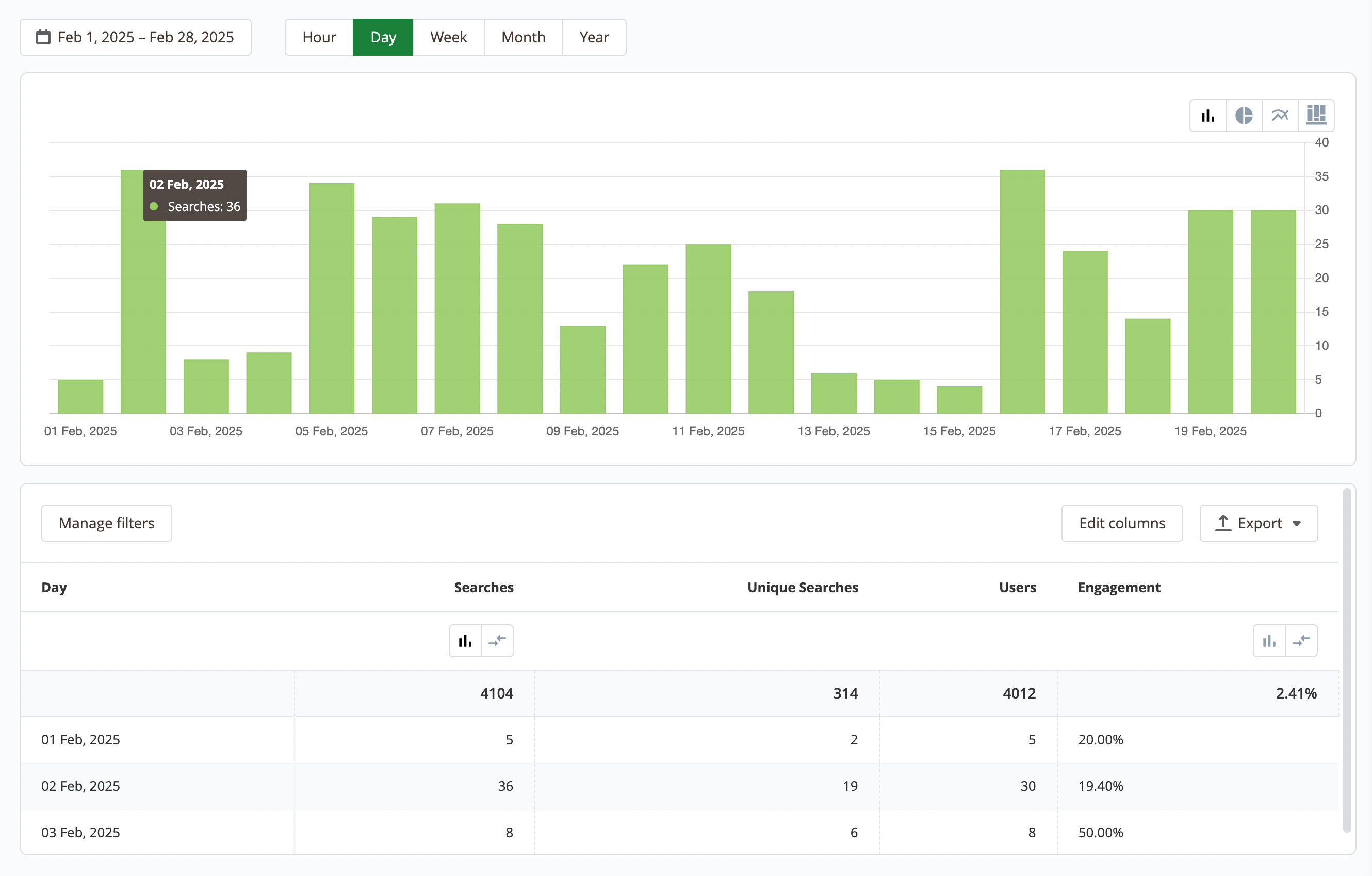Click compare arrows icon under Engagement column
The height and width of the screenshot is (876, 1372).
[x=1301, y=641]
